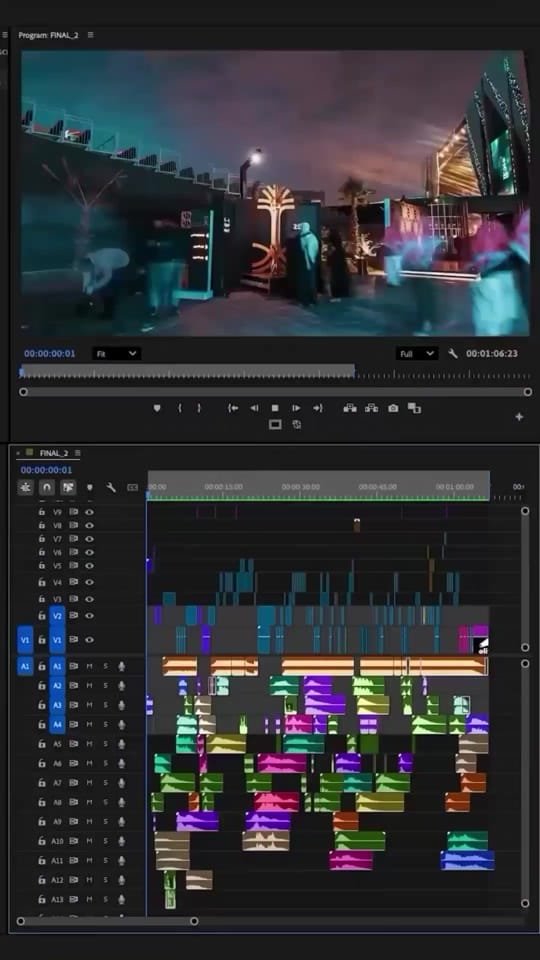Click the Lift button
Viewport: 540px width, 960px height.
point(350,408)
